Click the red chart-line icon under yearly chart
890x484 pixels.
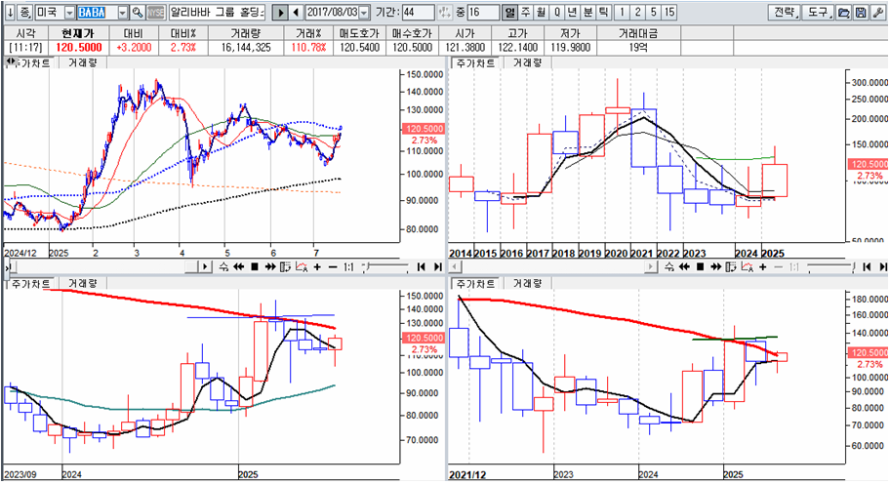pyautogui.click(x=747, y=267)
